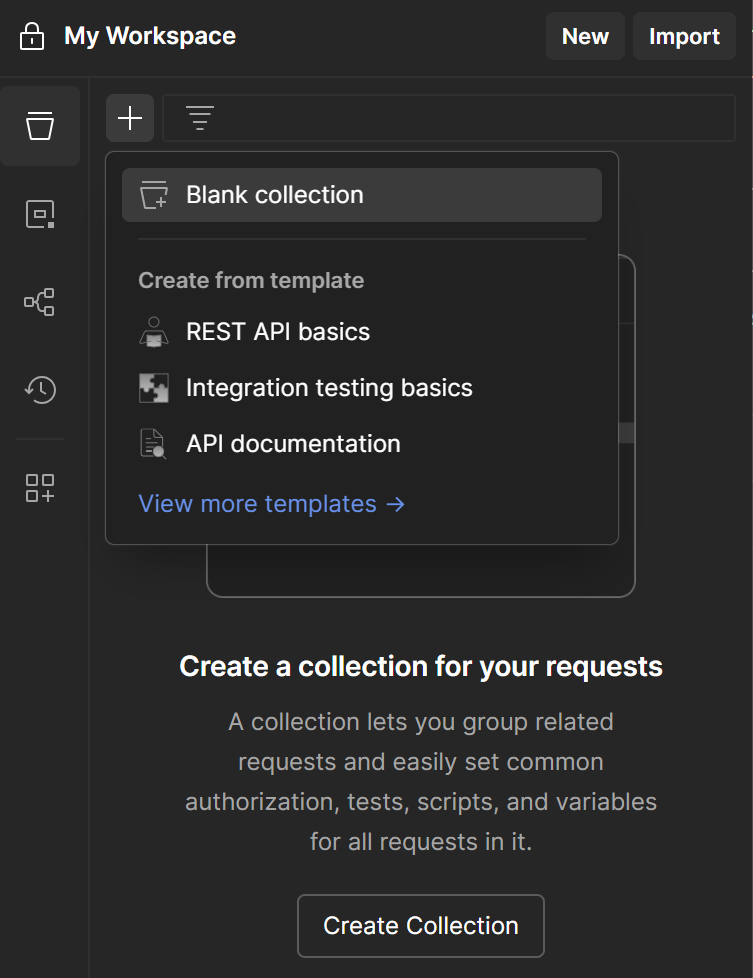Screen dimensions: 753x978
Task: Click the My Workspace title
Action: (150, 37)
